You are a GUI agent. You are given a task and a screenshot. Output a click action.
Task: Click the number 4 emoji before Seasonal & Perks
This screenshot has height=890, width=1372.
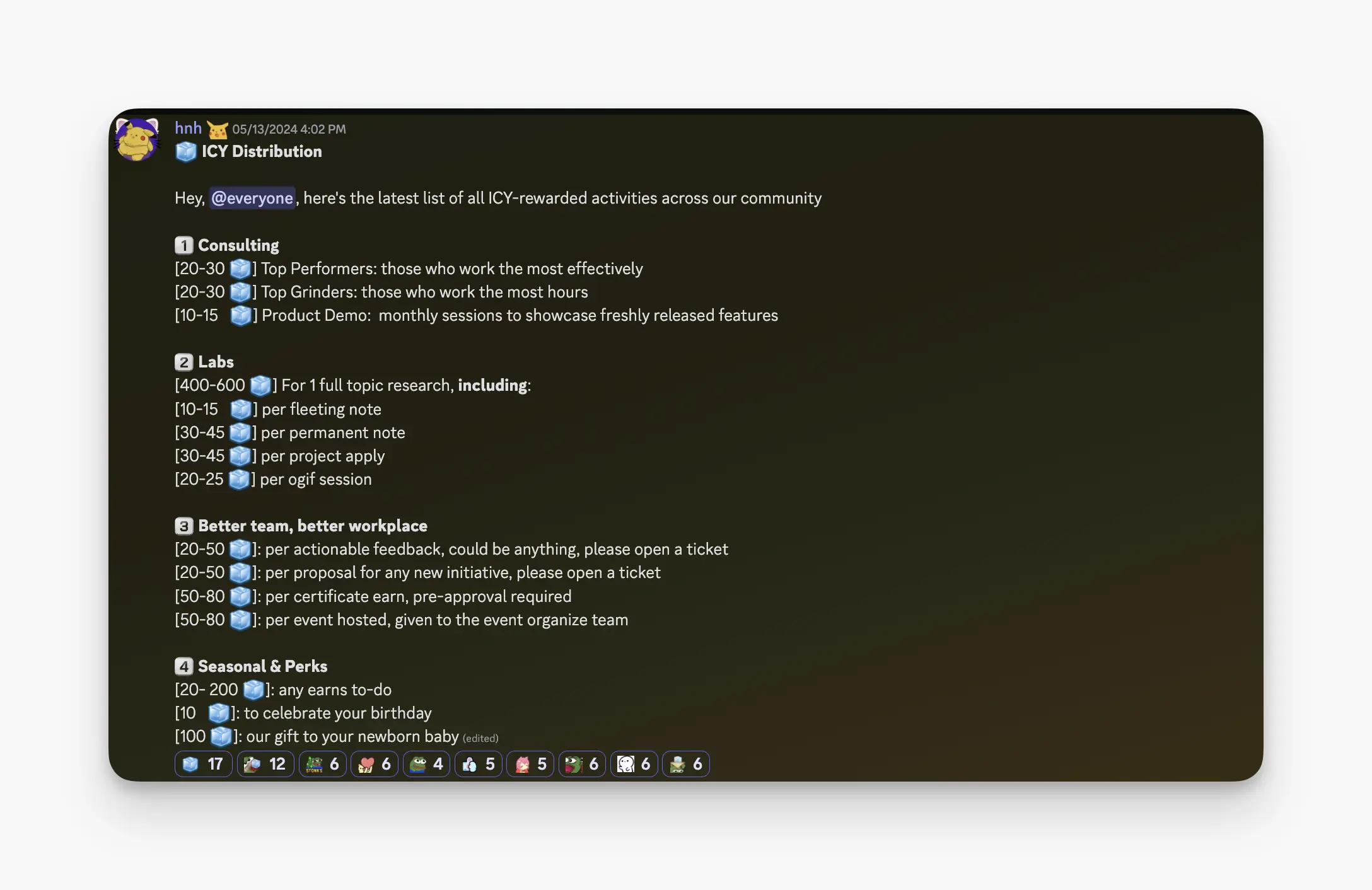[183, 666]
